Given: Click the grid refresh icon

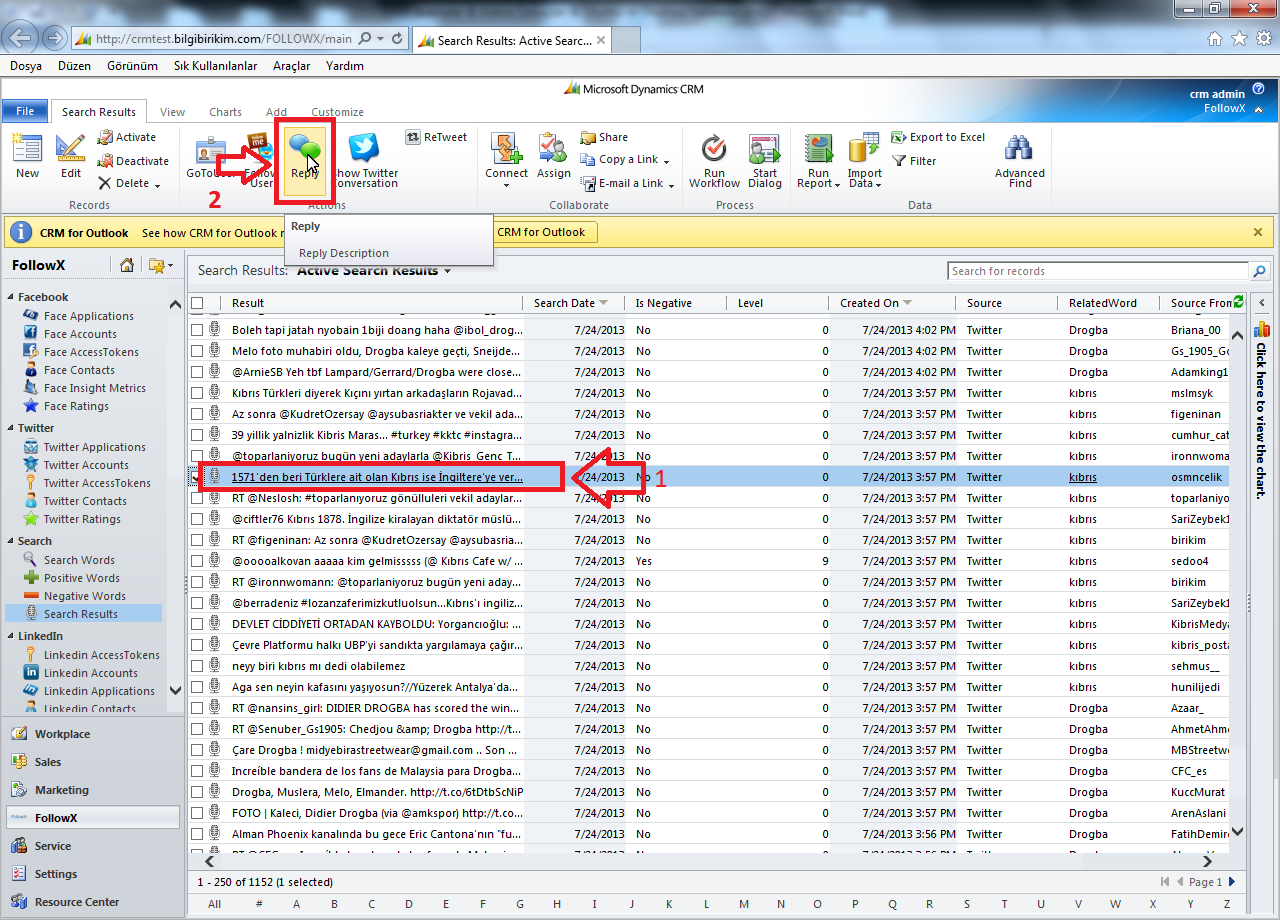Looking at the screenshot, I should tap(1239, 301).
